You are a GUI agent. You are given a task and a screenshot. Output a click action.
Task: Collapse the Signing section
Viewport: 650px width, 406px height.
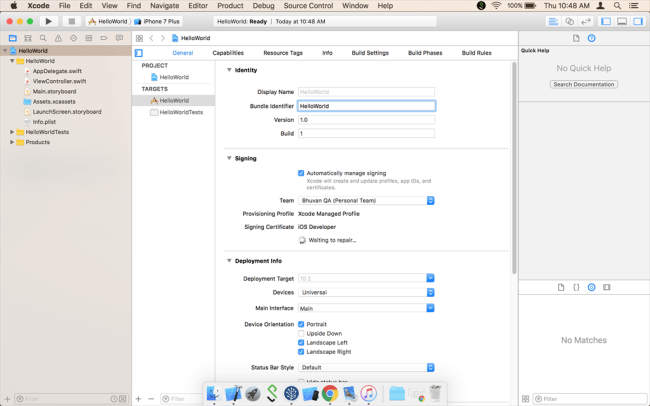pos(229,158)
